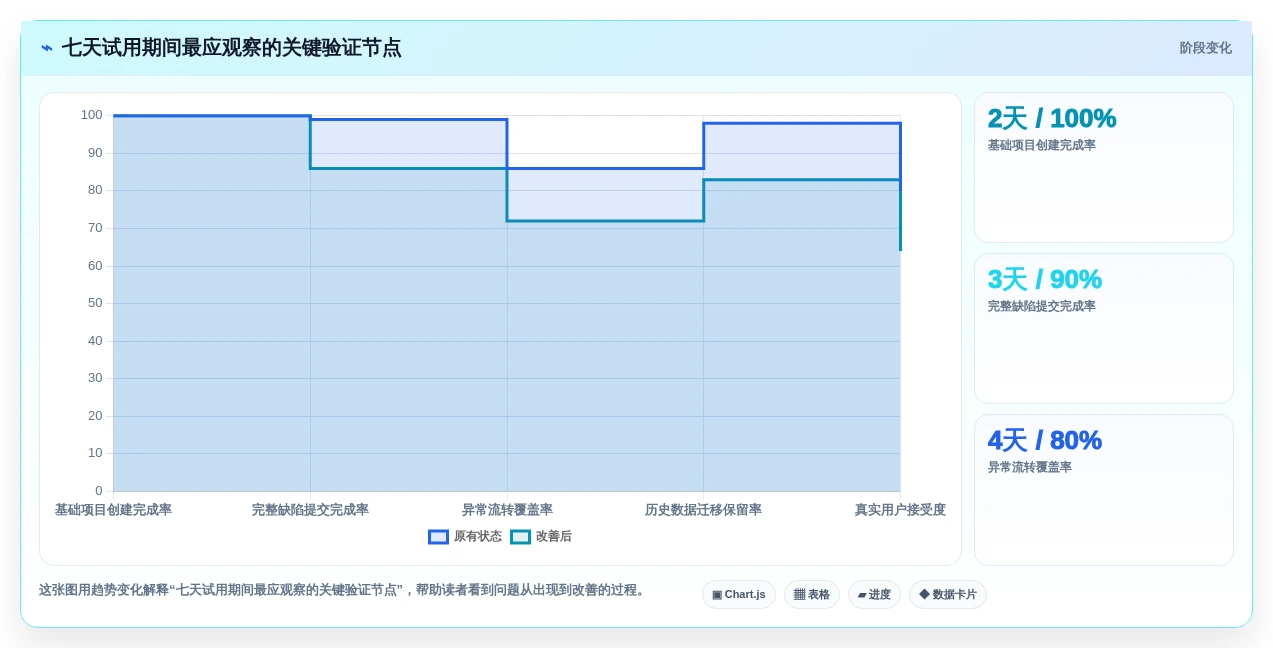Click x-axis label 基础项目创建完成率
This screenshot has width=1273, height=648.
[113, 510]
